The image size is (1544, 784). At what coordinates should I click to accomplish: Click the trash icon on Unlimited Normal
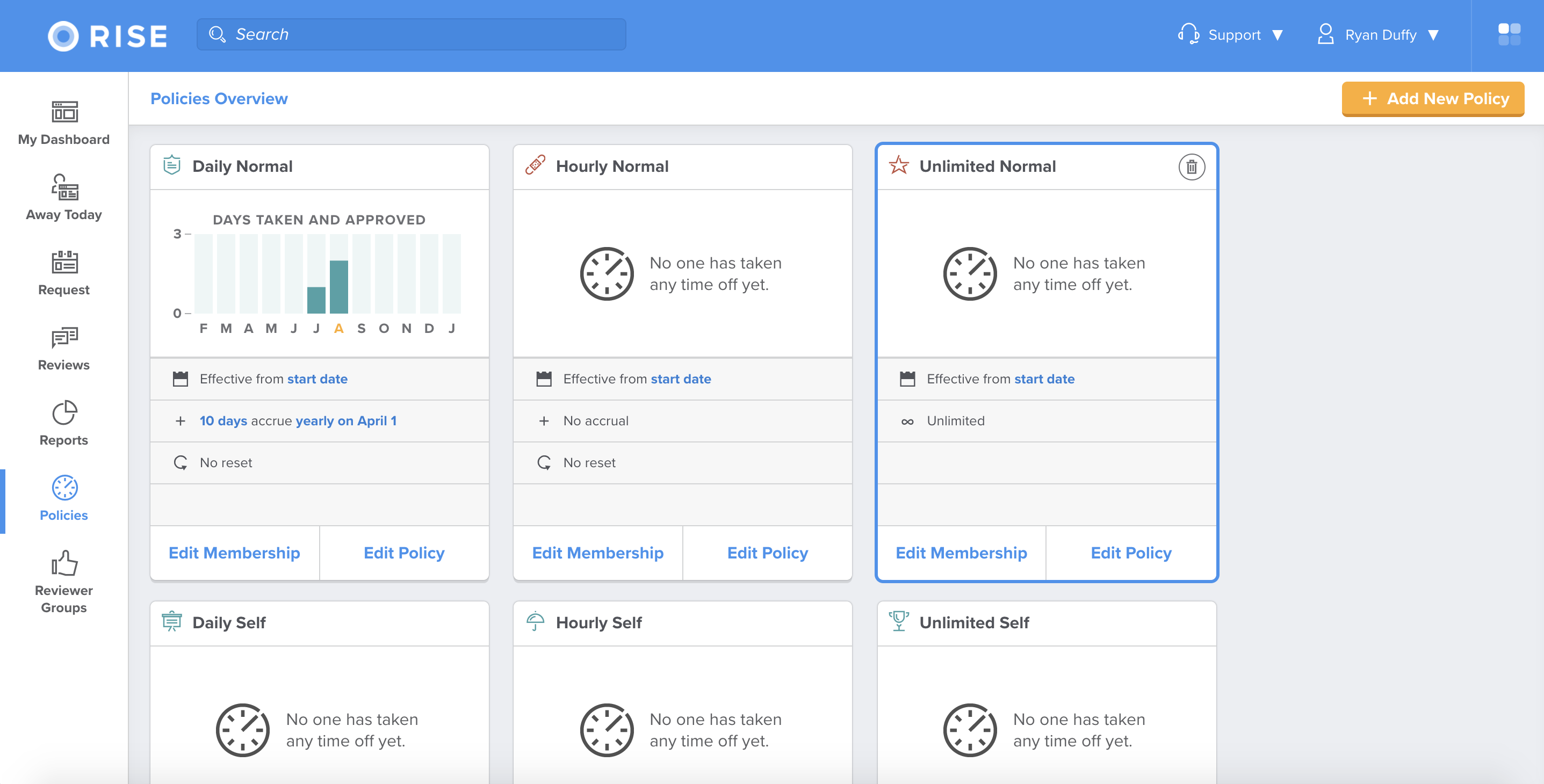coord(1191,167)
